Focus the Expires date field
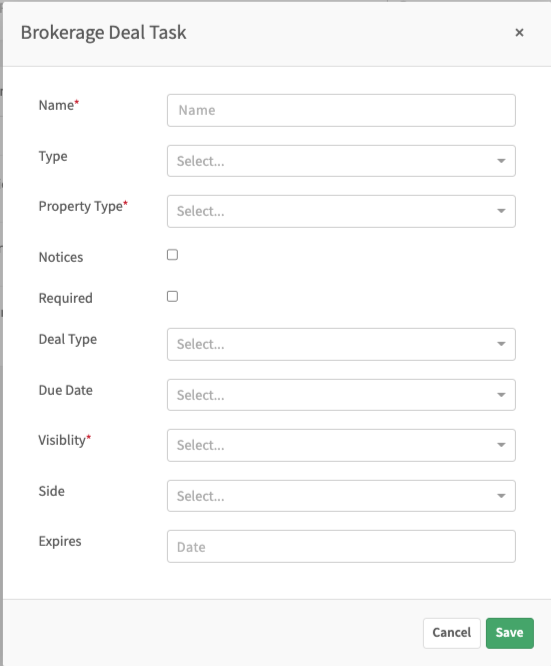The height and width of the screenshot is (666, 551). (x=341, y=547)
